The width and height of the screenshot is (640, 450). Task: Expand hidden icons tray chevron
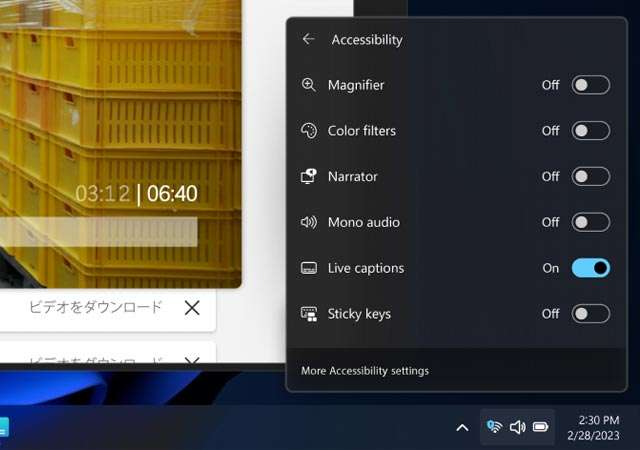coord(462,428)
